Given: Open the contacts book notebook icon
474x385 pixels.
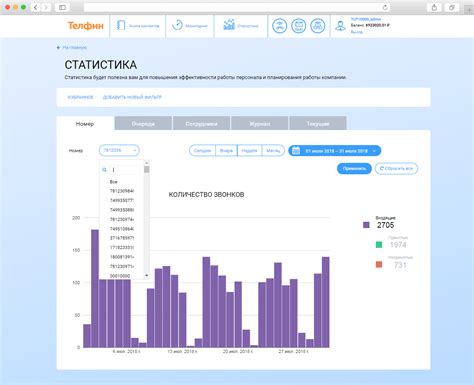Looking at the screenshot, I should pos(121,25).
